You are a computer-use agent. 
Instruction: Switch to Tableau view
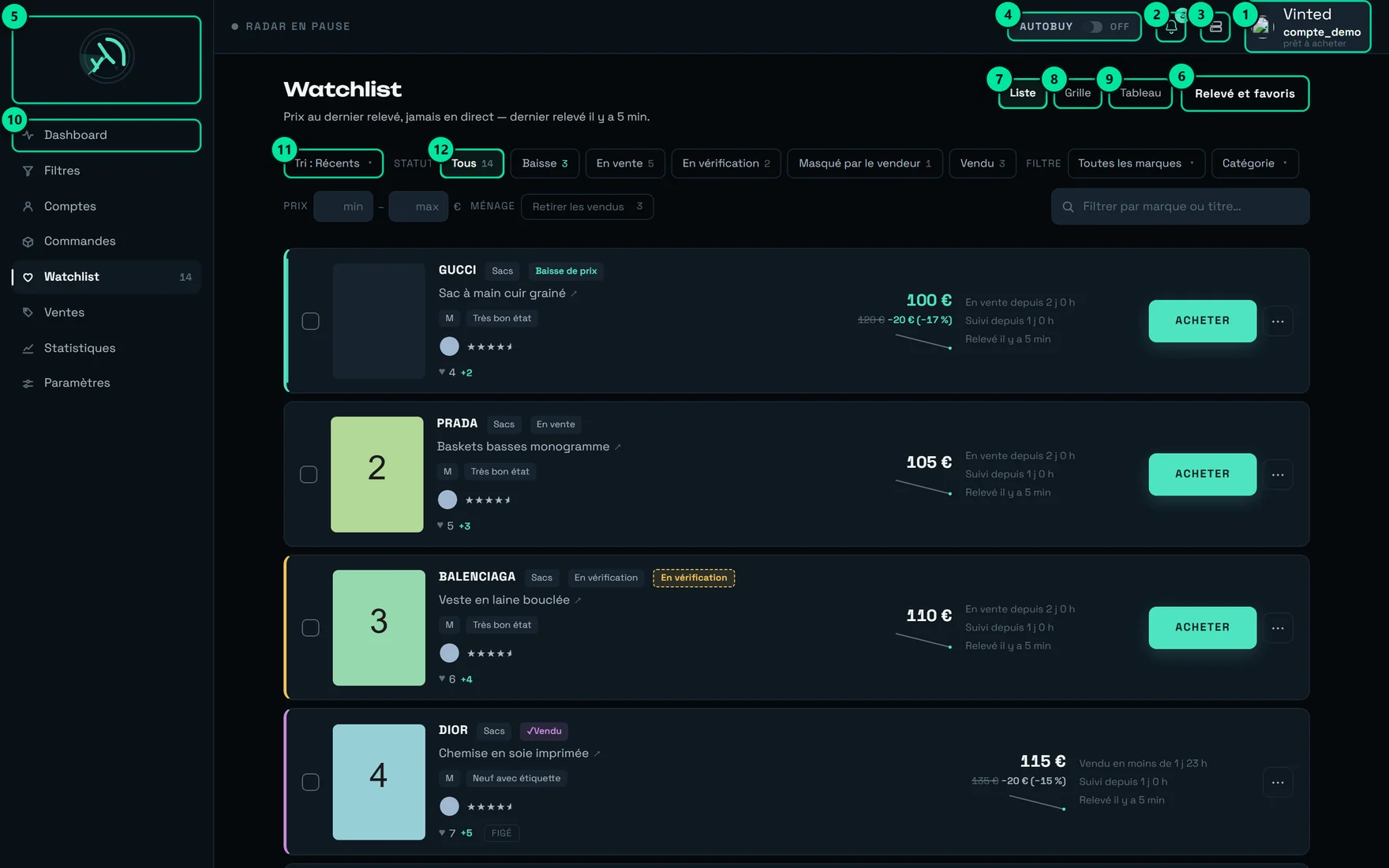click(x=1140, y=93)
